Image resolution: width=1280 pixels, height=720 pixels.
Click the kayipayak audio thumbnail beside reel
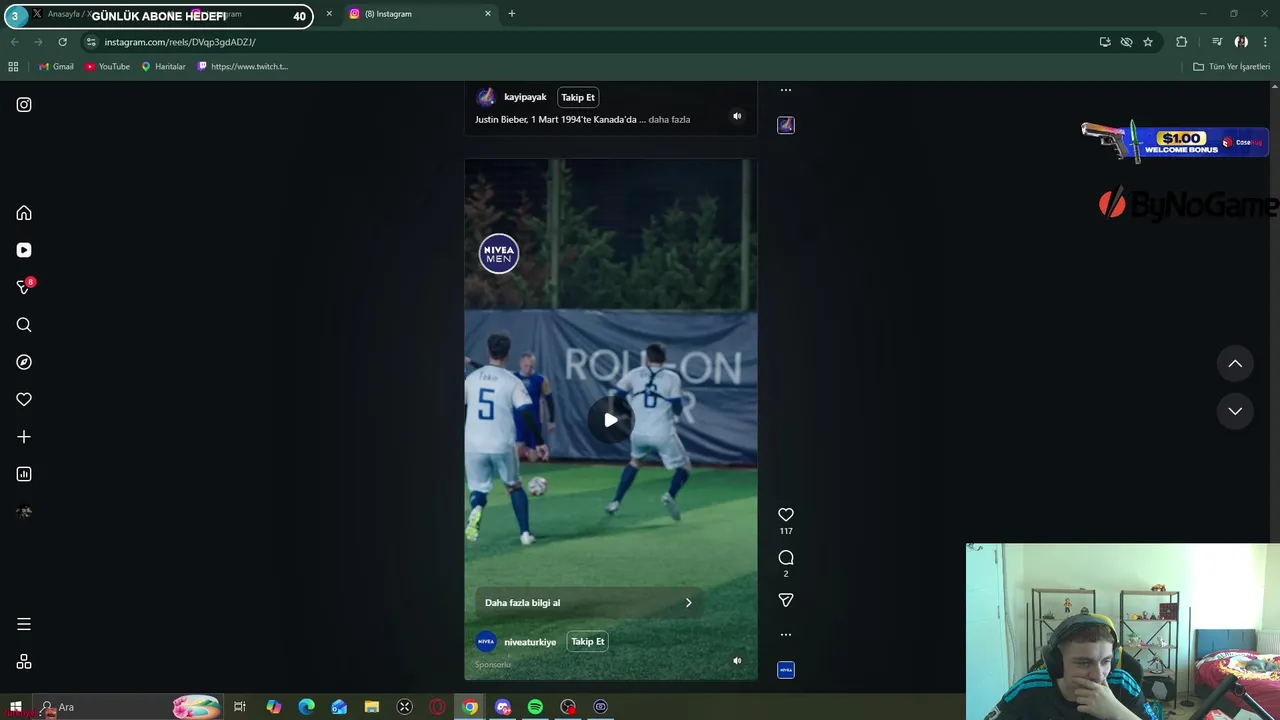click(786, 125)
